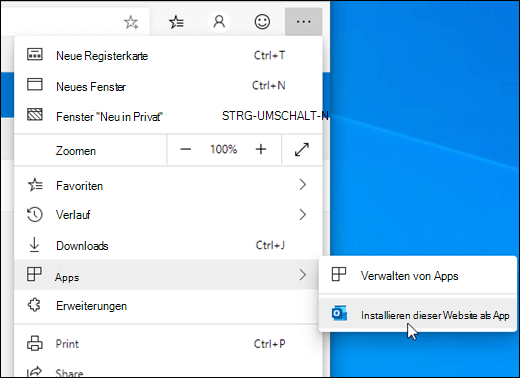Click the Ctrl+J shortcut text
520x378 pixels.
pyautogui.click(x=270, y=245)
